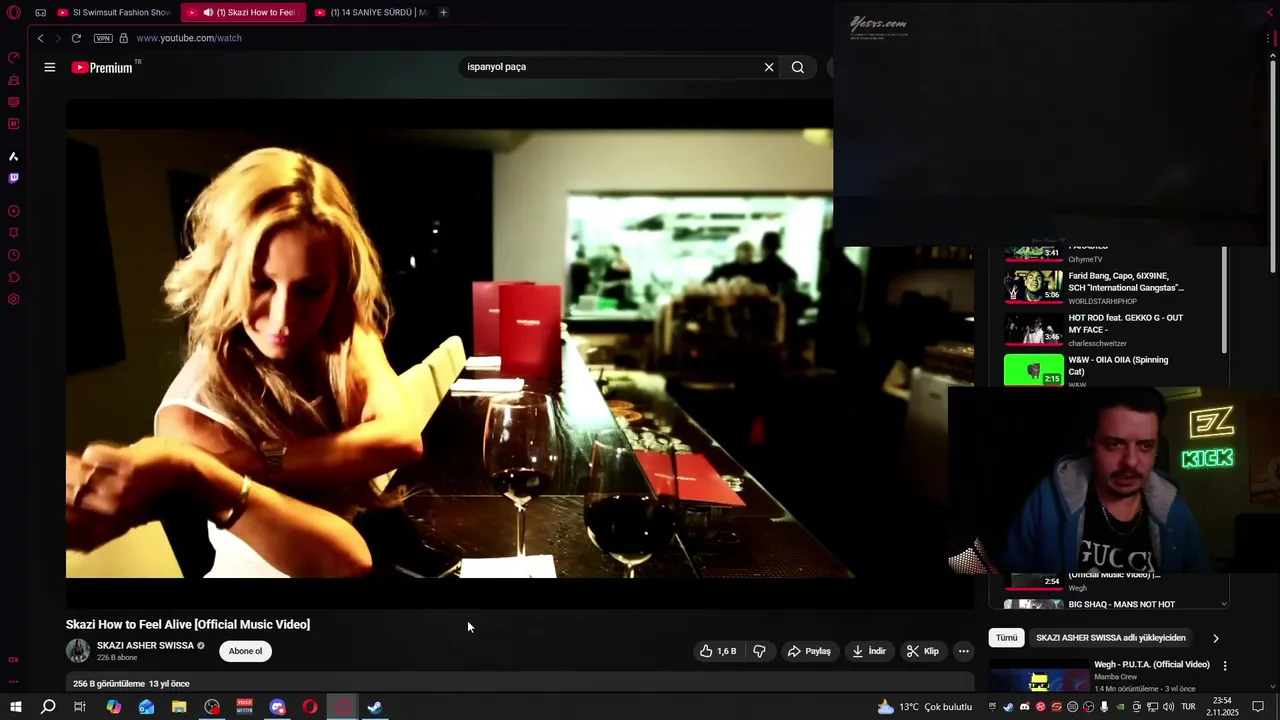Open the YouTube hamburger guide menu
This screenshot has width=1280, height=720.
click(50, 67)
